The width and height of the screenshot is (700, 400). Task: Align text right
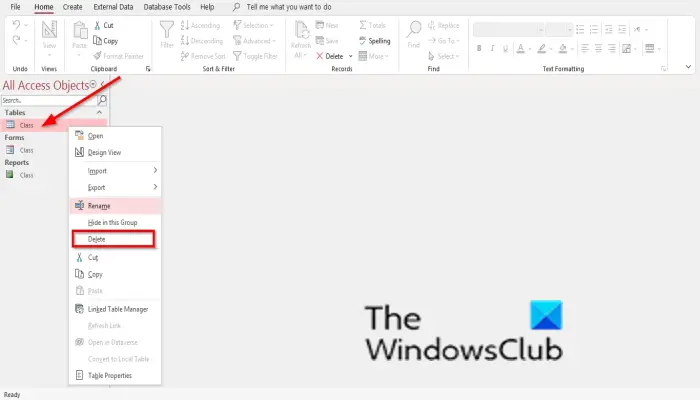click(x=612, y=48)
